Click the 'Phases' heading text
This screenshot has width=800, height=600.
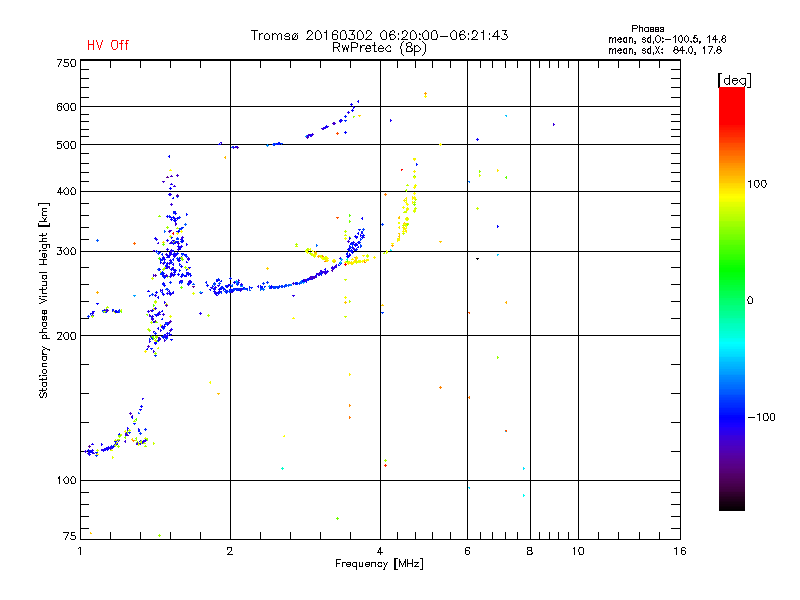(647, 29)
